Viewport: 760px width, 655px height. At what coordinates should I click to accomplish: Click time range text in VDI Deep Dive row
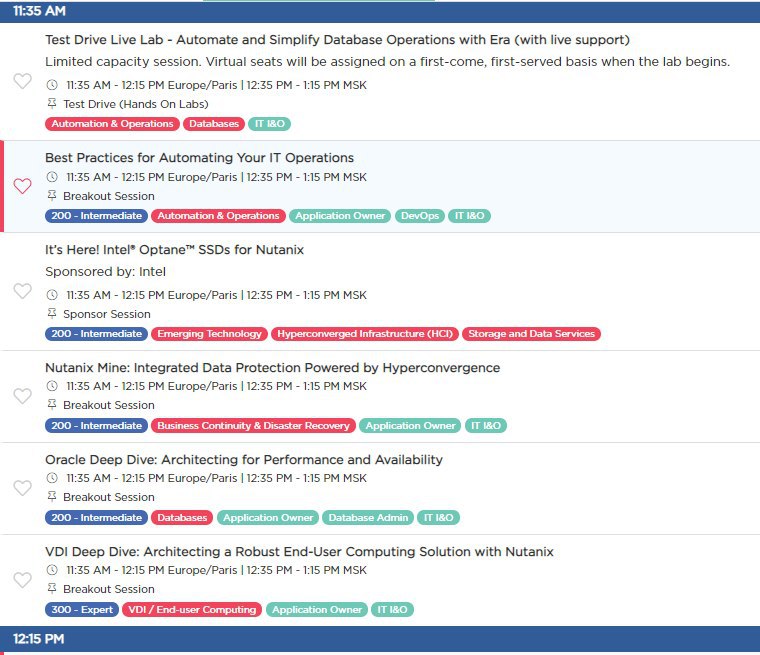(216, 570)
